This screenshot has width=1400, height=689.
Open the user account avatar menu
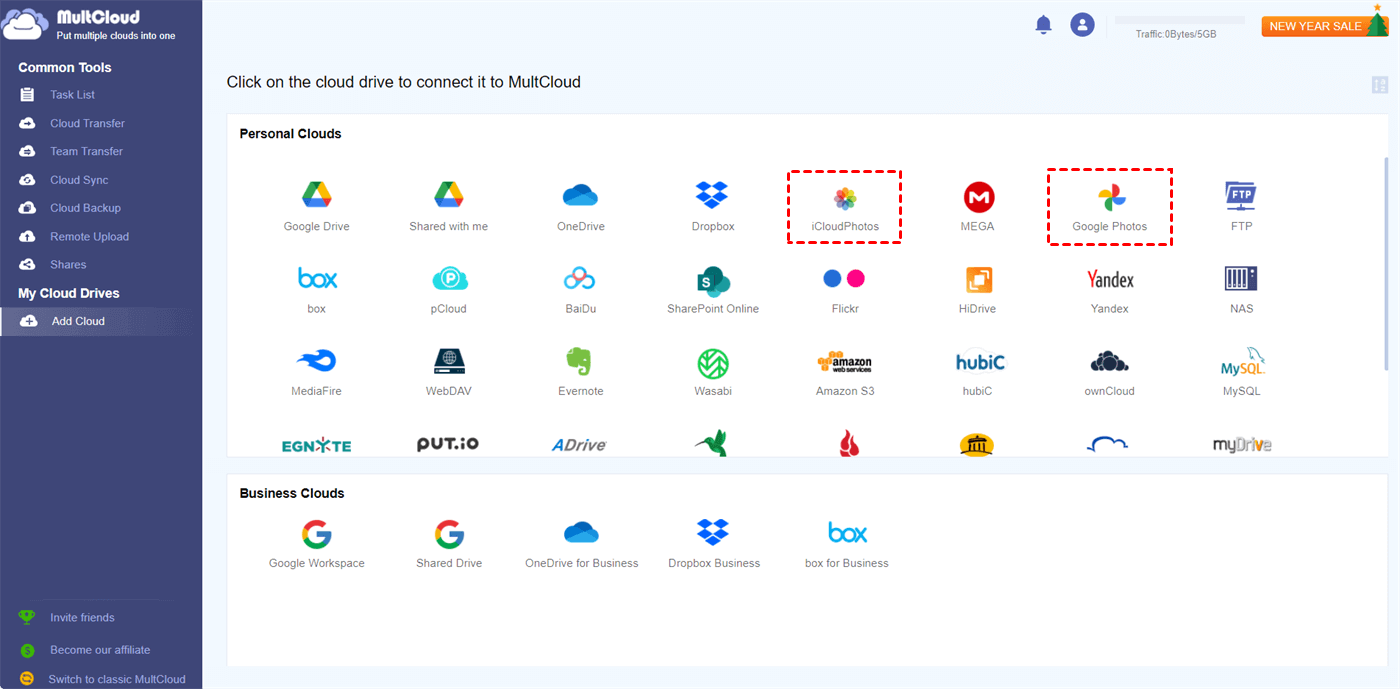coord(1082,24)
